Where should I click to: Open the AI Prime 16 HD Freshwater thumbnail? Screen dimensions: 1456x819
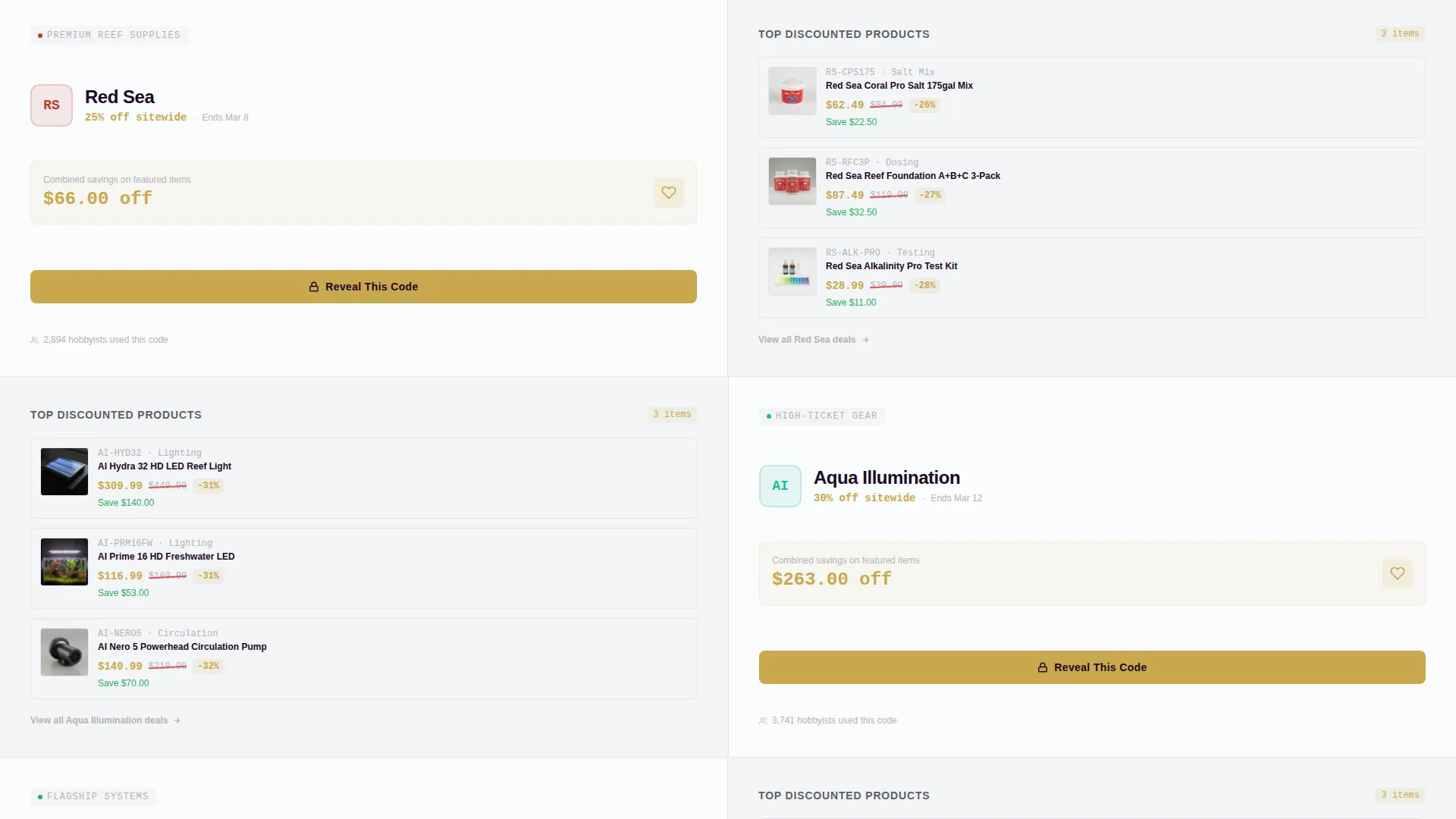coord(64,562)
